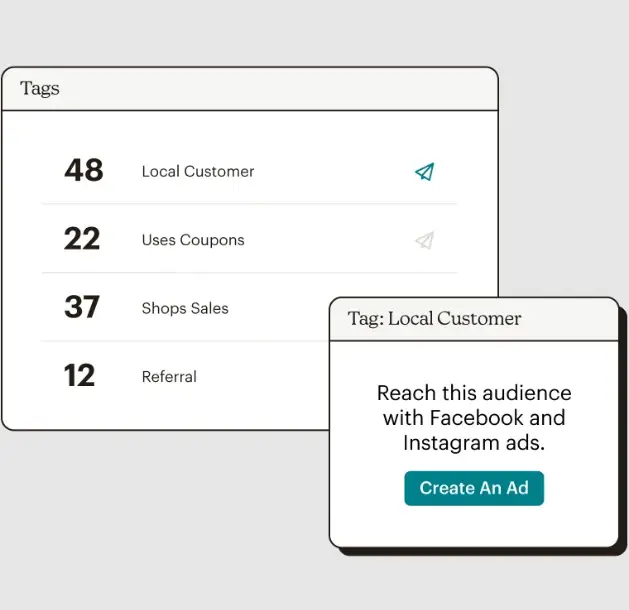Click the Create An Ad button
Viewport: 629px width, 610px height.
click(x=474, y=488)
